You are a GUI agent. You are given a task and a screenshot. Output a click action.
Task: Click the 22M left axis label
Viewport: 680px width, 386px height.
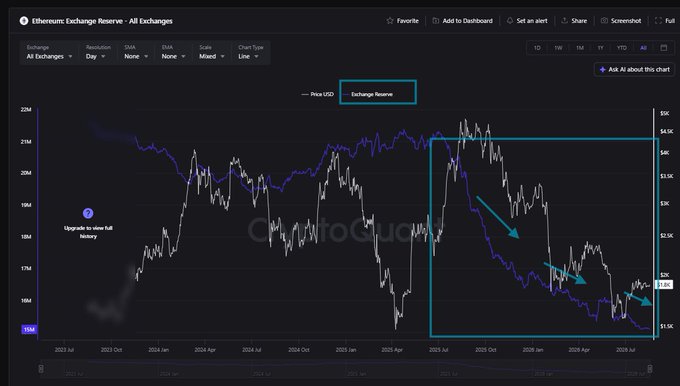26,110
